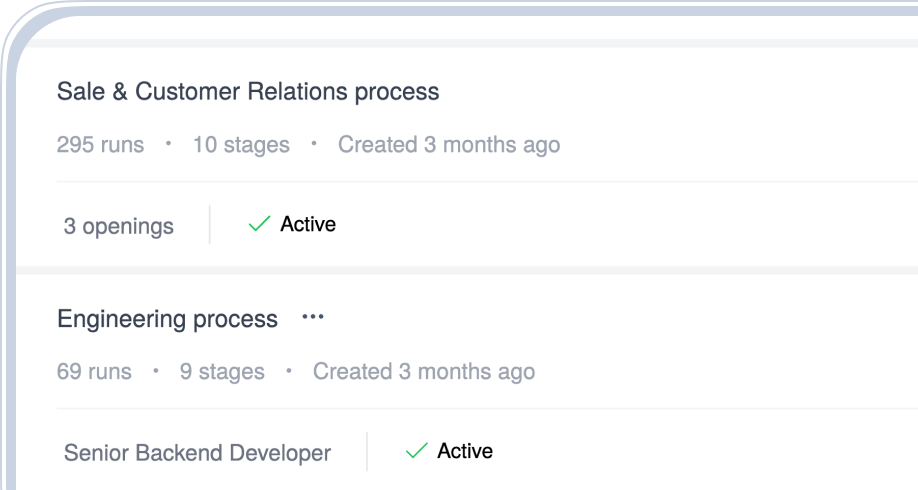Screen dimensions: 918x490
Task: Click the green checkmark beside 3 openings
Action: click(259, 225)
